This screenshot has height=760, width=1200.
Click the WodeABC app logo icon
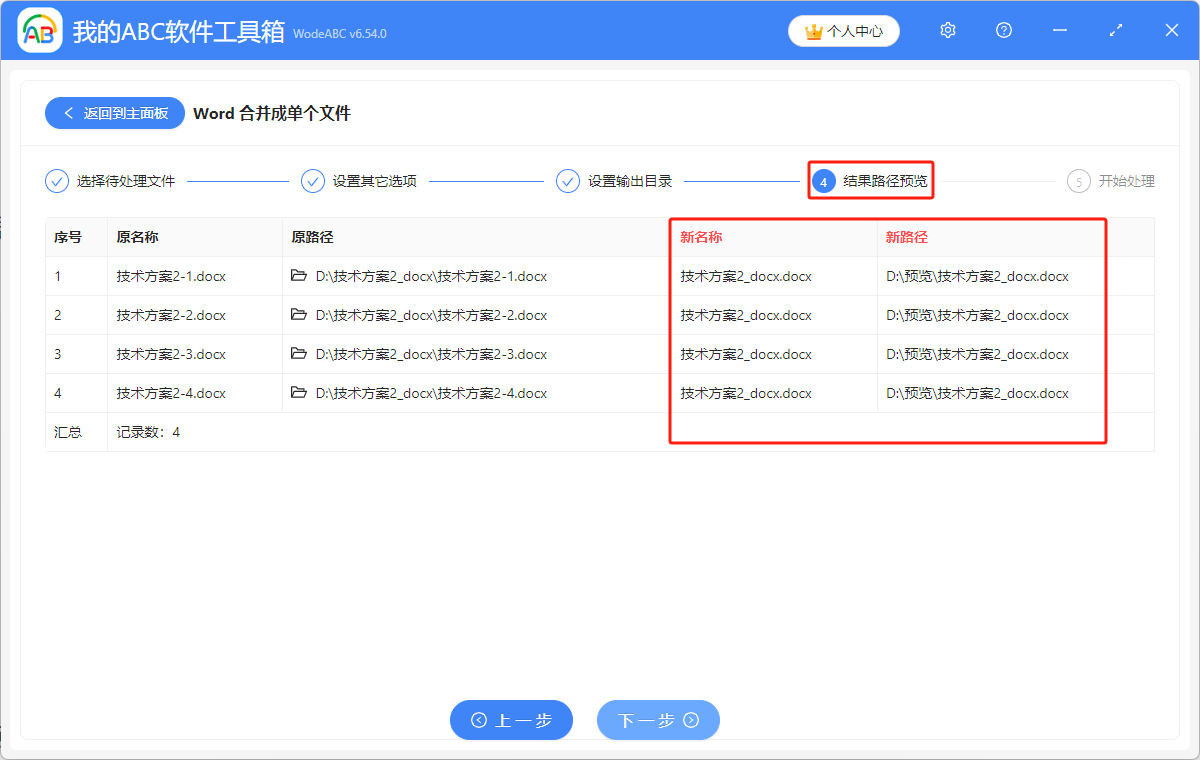pos(40,31)
